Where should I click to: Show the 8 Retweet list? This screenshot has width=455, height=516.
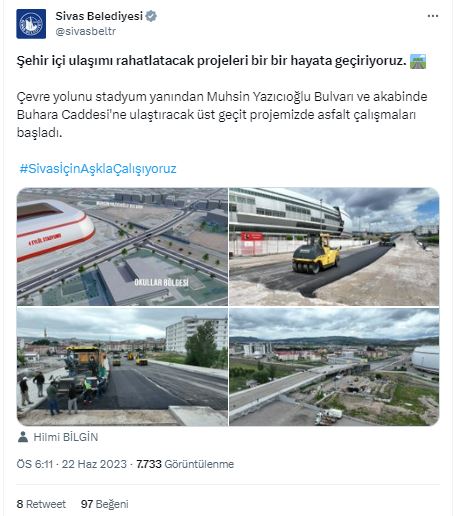coord(41,504)
